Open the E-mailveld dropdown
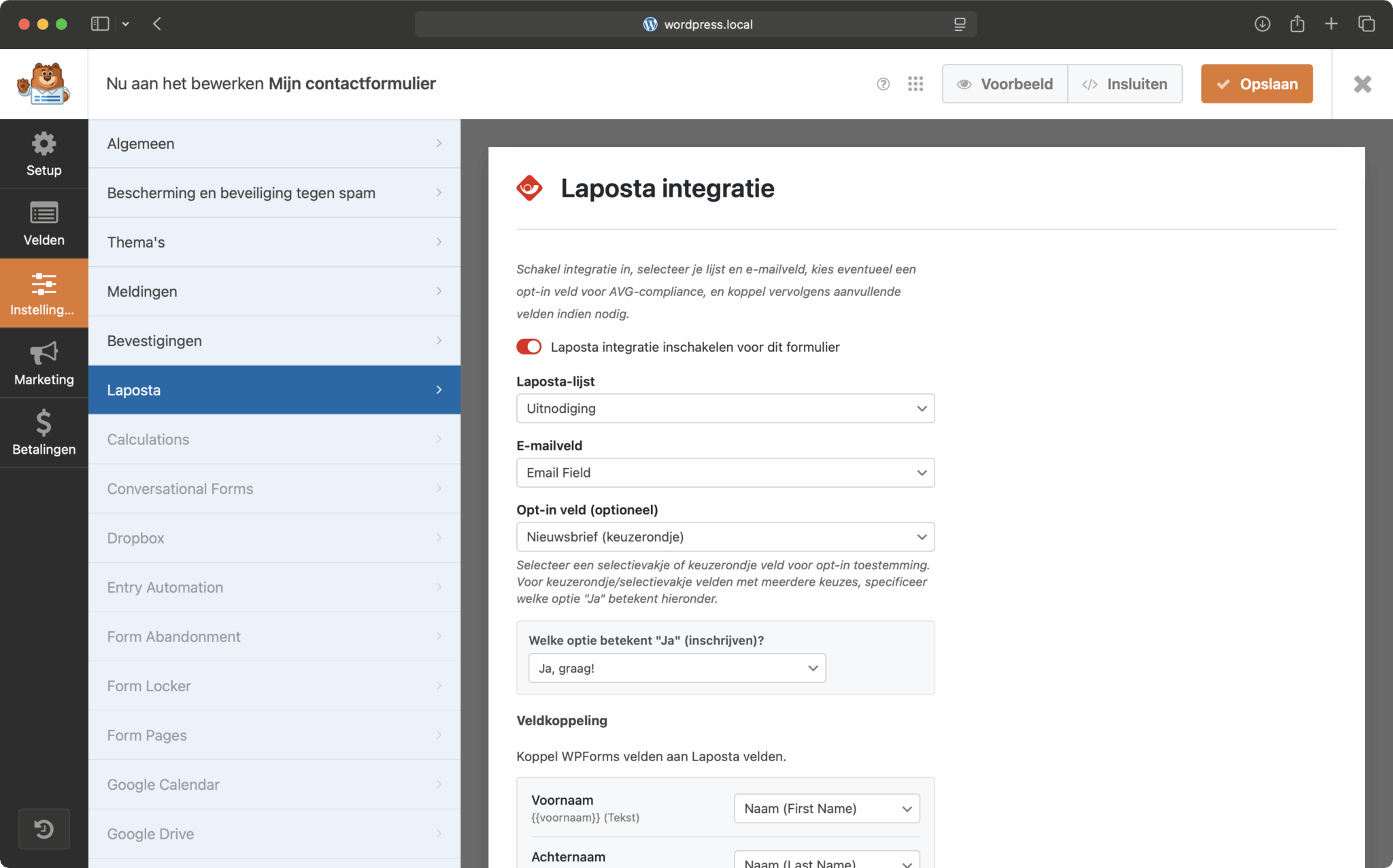This screenshot has height=868, width=1393. [725, 473]
